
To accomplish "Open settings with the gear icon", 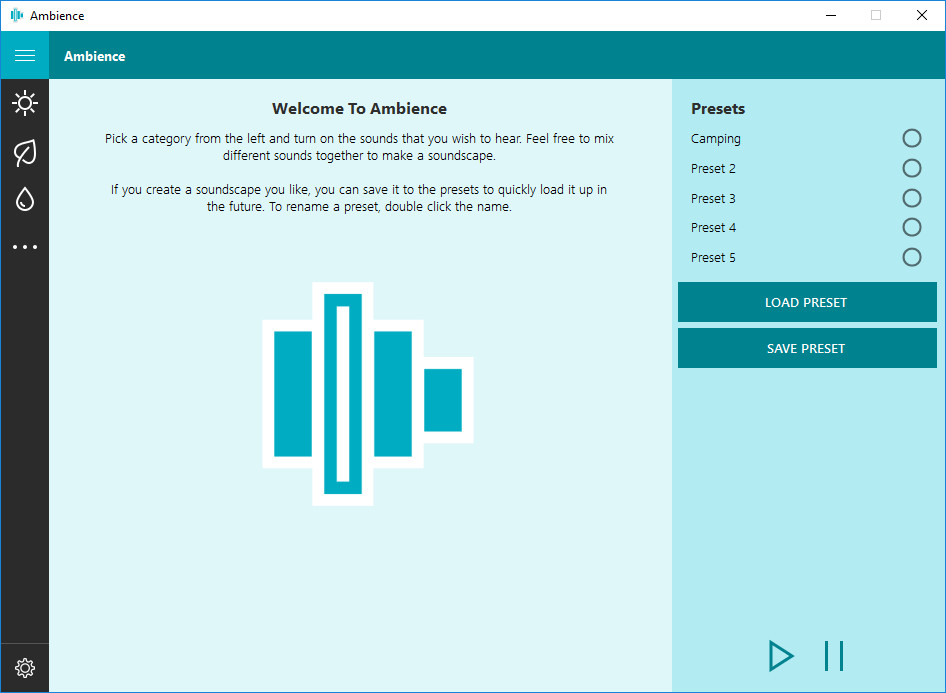I will (25, 668).
